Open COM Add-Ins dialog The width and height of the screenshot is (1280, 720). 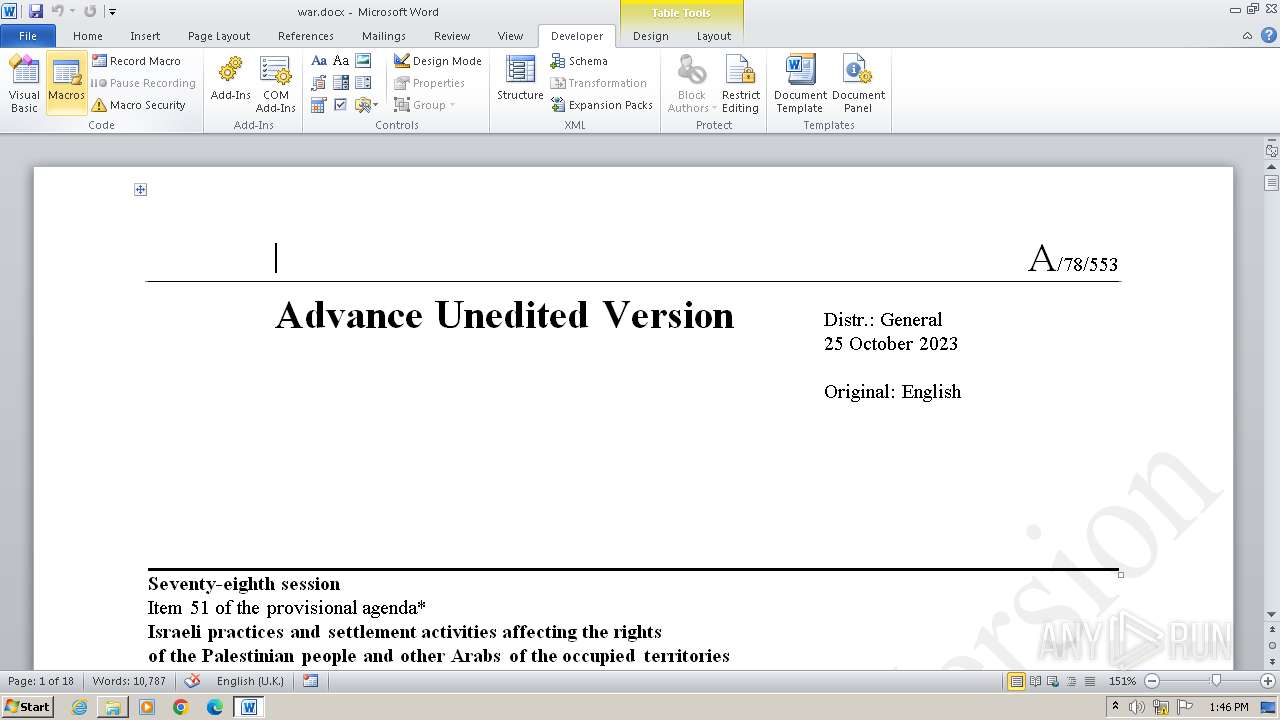point(275,84)
